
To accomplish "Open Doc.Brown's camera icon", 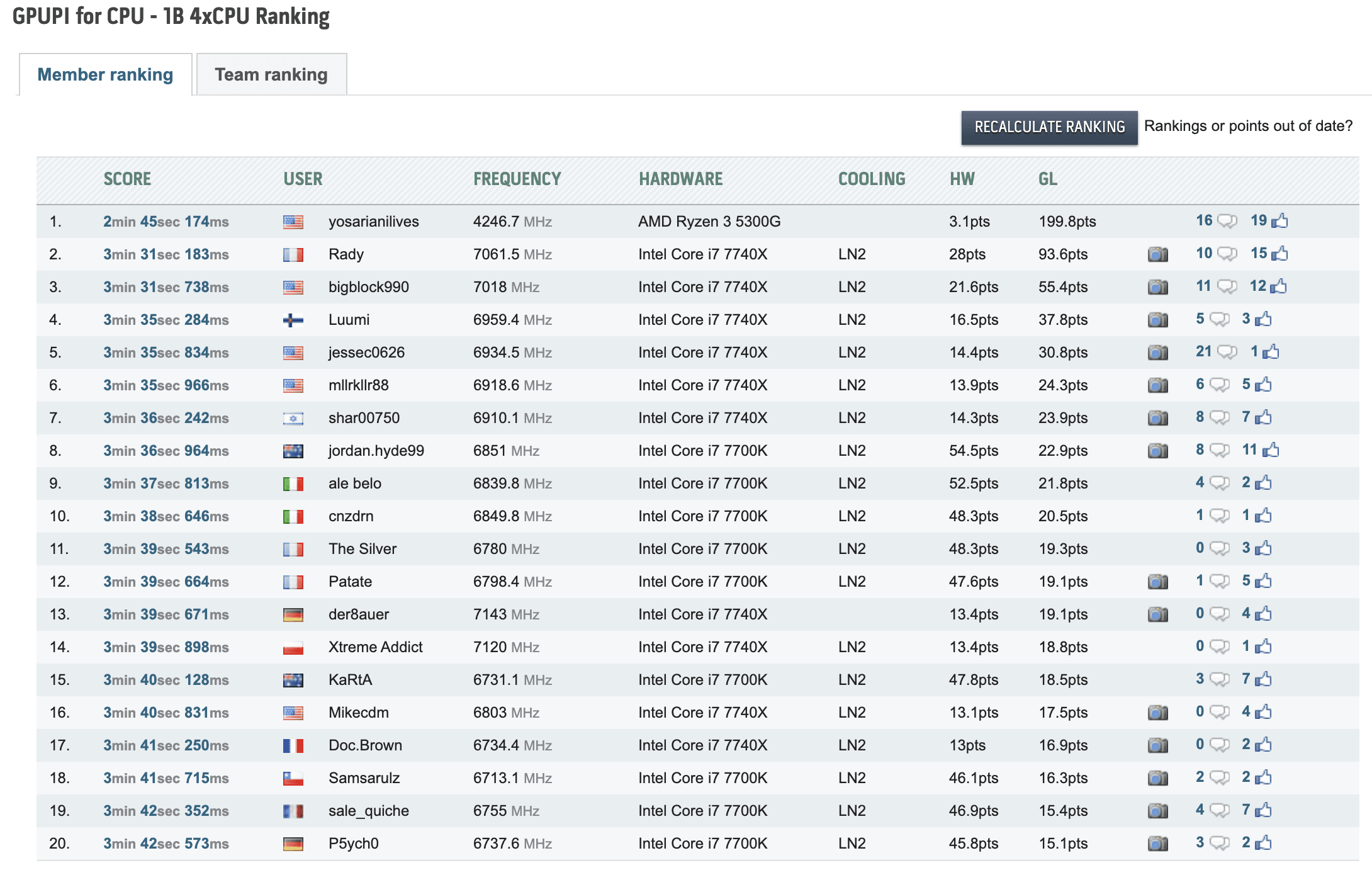I will [x=1157, y=745].
